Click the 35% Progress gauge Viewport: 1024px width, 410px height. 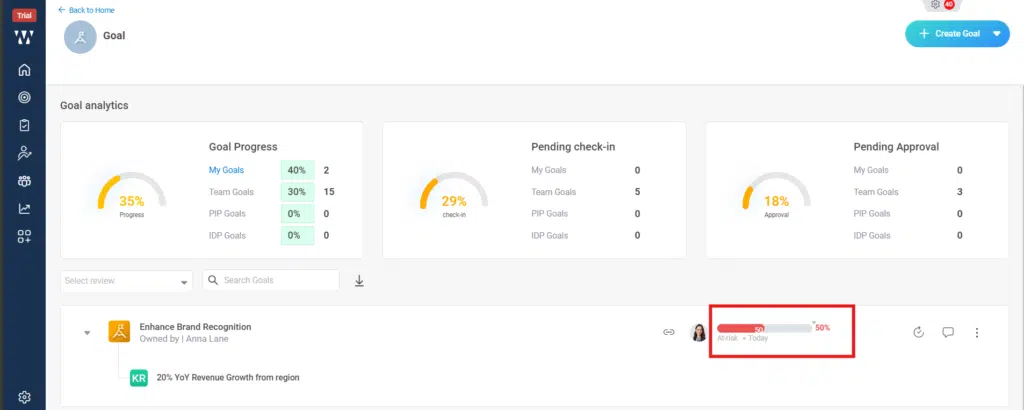[x=132, y=193]
